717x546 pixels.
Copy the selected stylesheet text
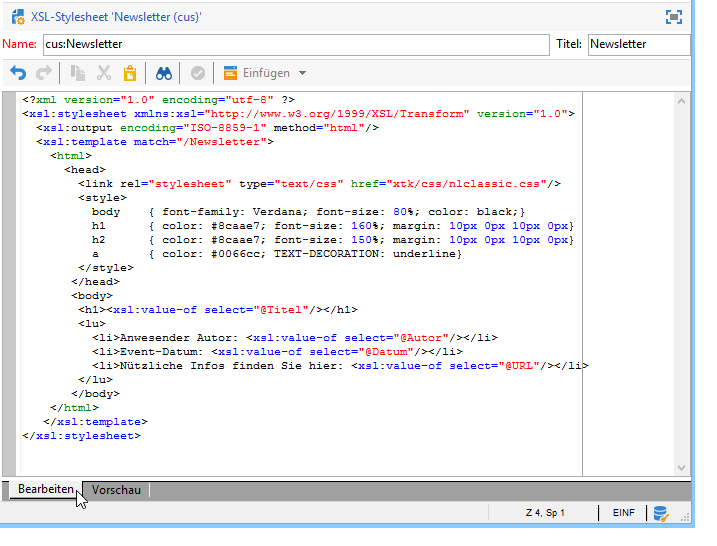[78, 73]
